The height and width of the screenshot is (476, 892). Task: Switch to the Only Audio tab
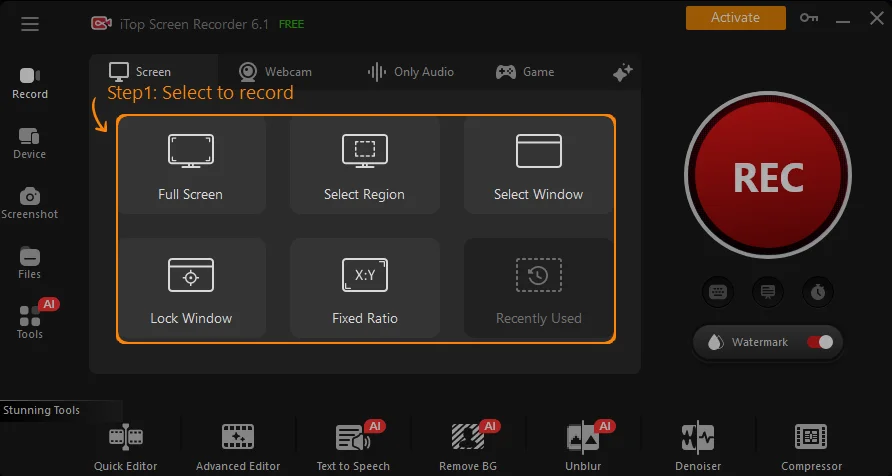tap(410, 72)
